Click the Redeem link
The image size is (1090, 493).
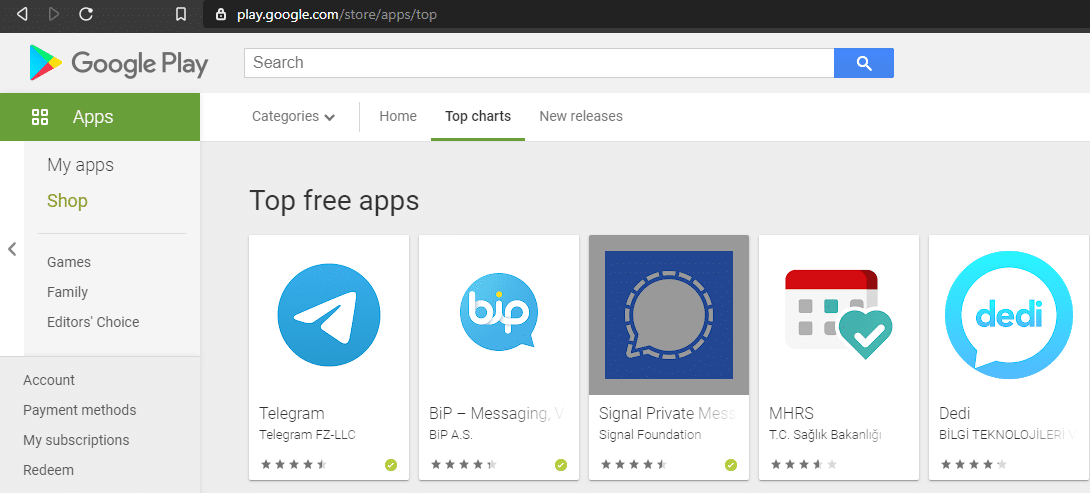[x=49, y=470]
